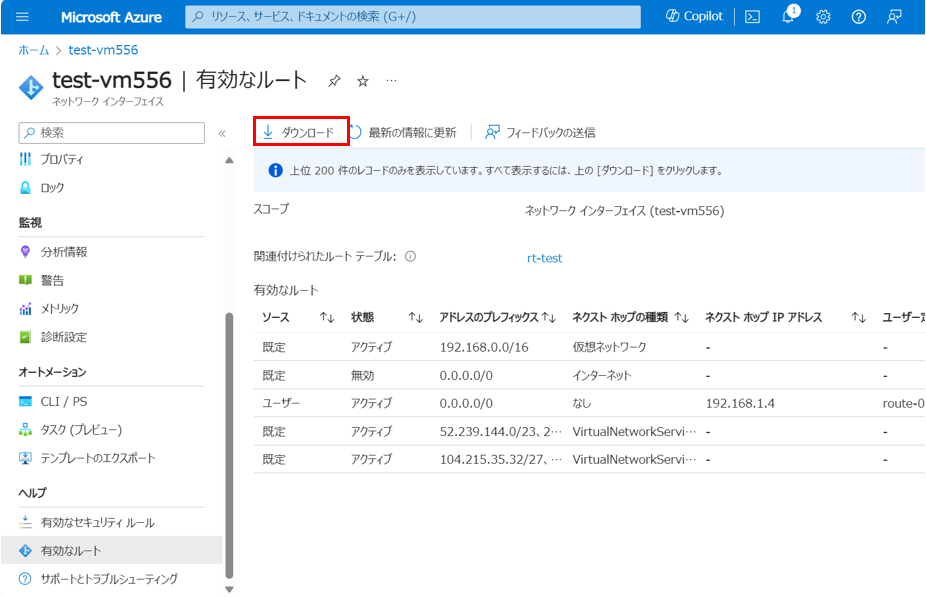
Task: Open 警告 in the sidebar
Action: (x=52, y=280)
